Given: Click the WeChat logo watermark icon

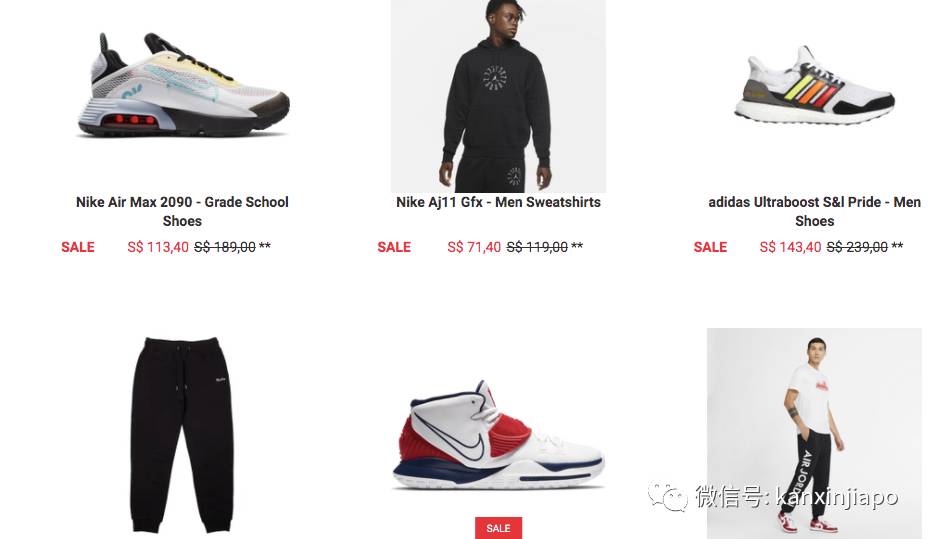Looking at the screenshot, I should pos(668,496).
